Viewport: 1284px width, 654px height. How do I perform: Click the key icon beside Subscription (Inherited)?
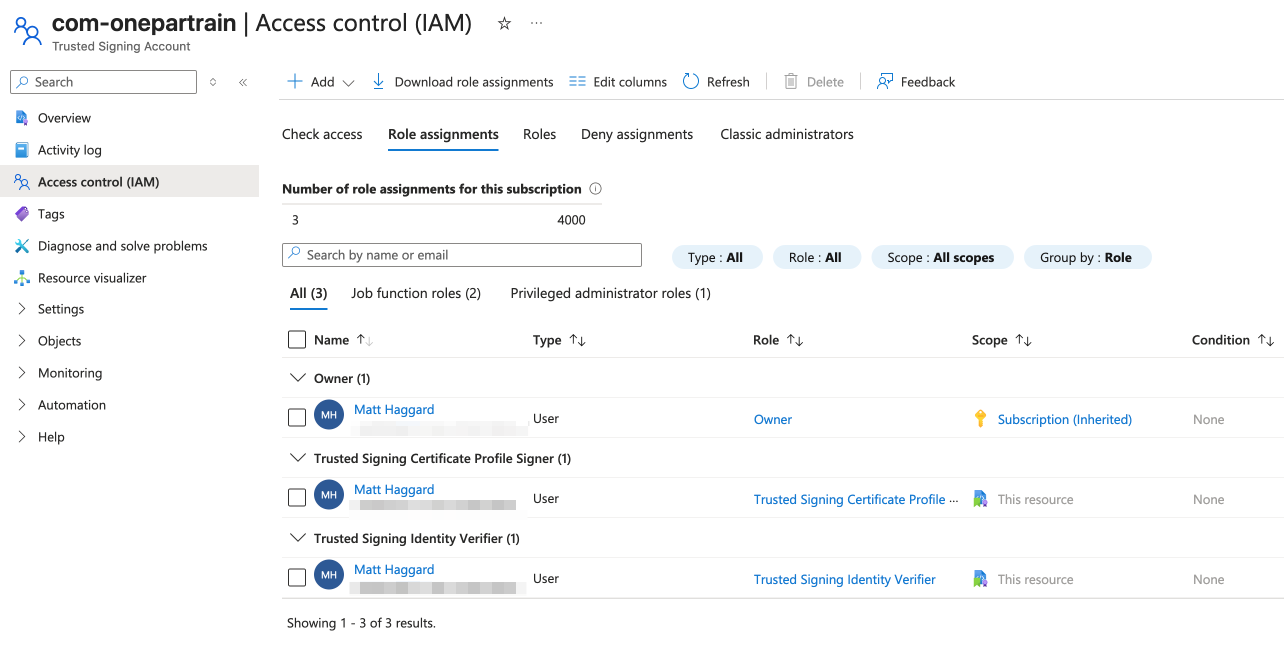pos(981,419)
